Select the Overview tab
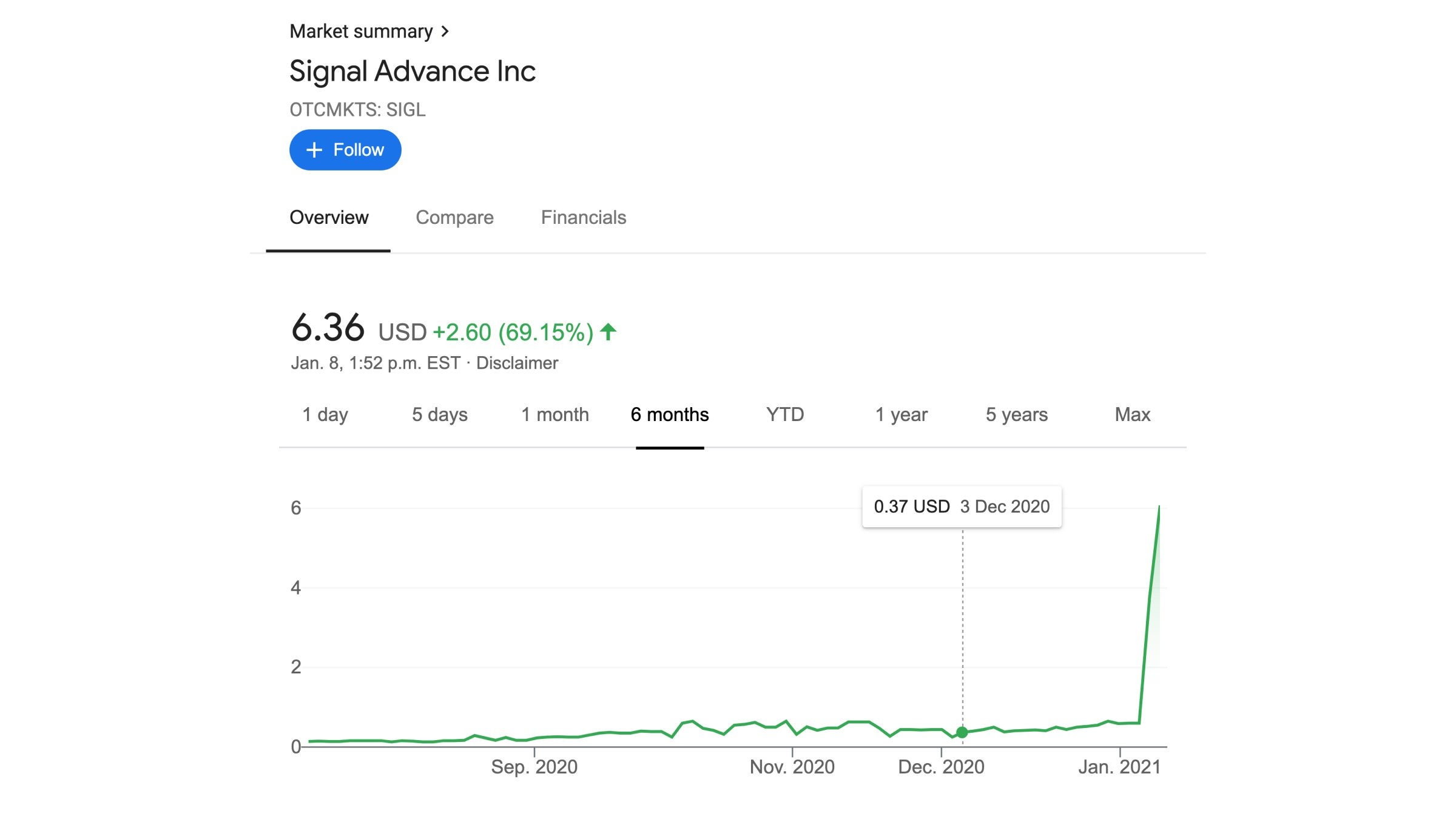 point(328,217)
